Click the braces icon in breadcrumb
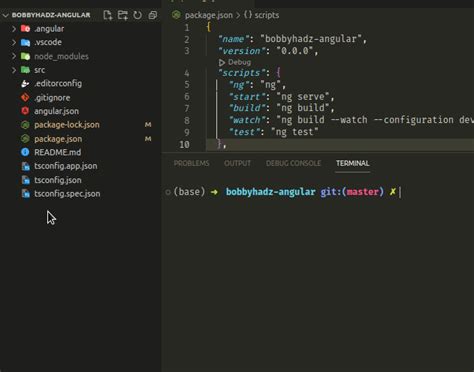The width and height of the screenshot is (474, 372). [248, 15]
